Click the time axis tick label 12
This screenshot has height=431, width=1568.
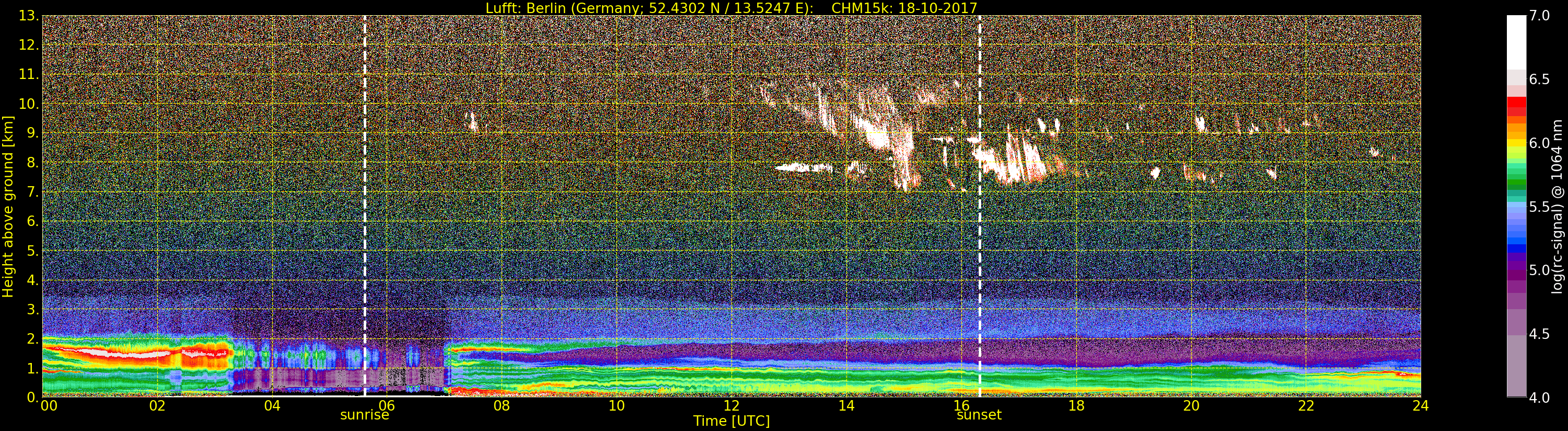tap(731, 406)
